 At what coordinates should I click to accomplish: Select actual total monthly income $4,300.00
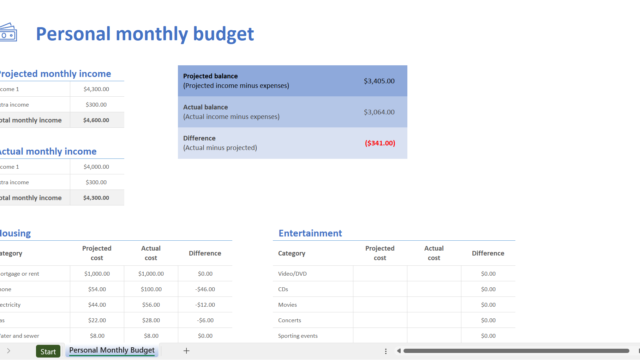(x=96, y=198)
